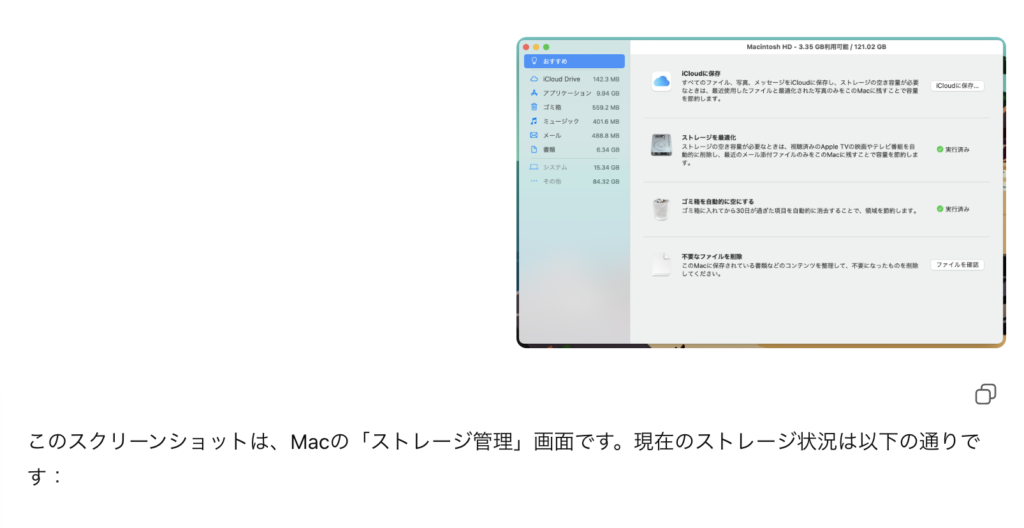Close the storage window with red button
The height and width of the screenshot is (528, 1024).
(526, 47)
